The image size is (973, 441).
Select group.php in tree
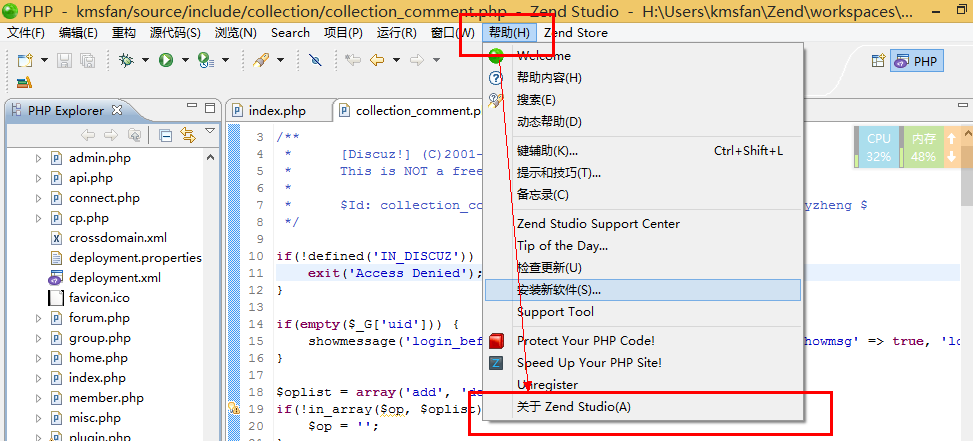coord(100,338)
